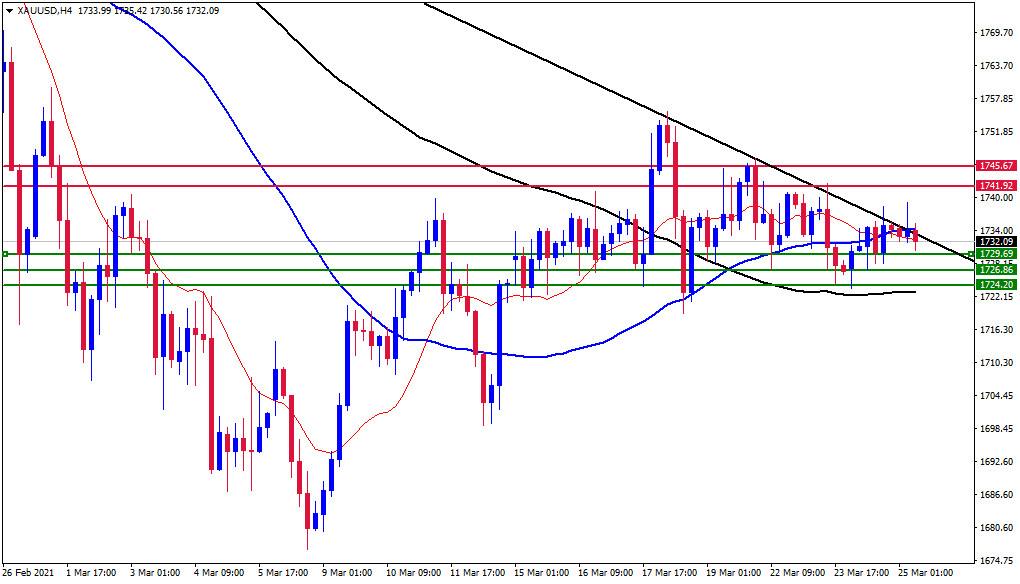Click the 1674.75 price axis value
This screenshot has height=584, width=1020.
(997, 561)
